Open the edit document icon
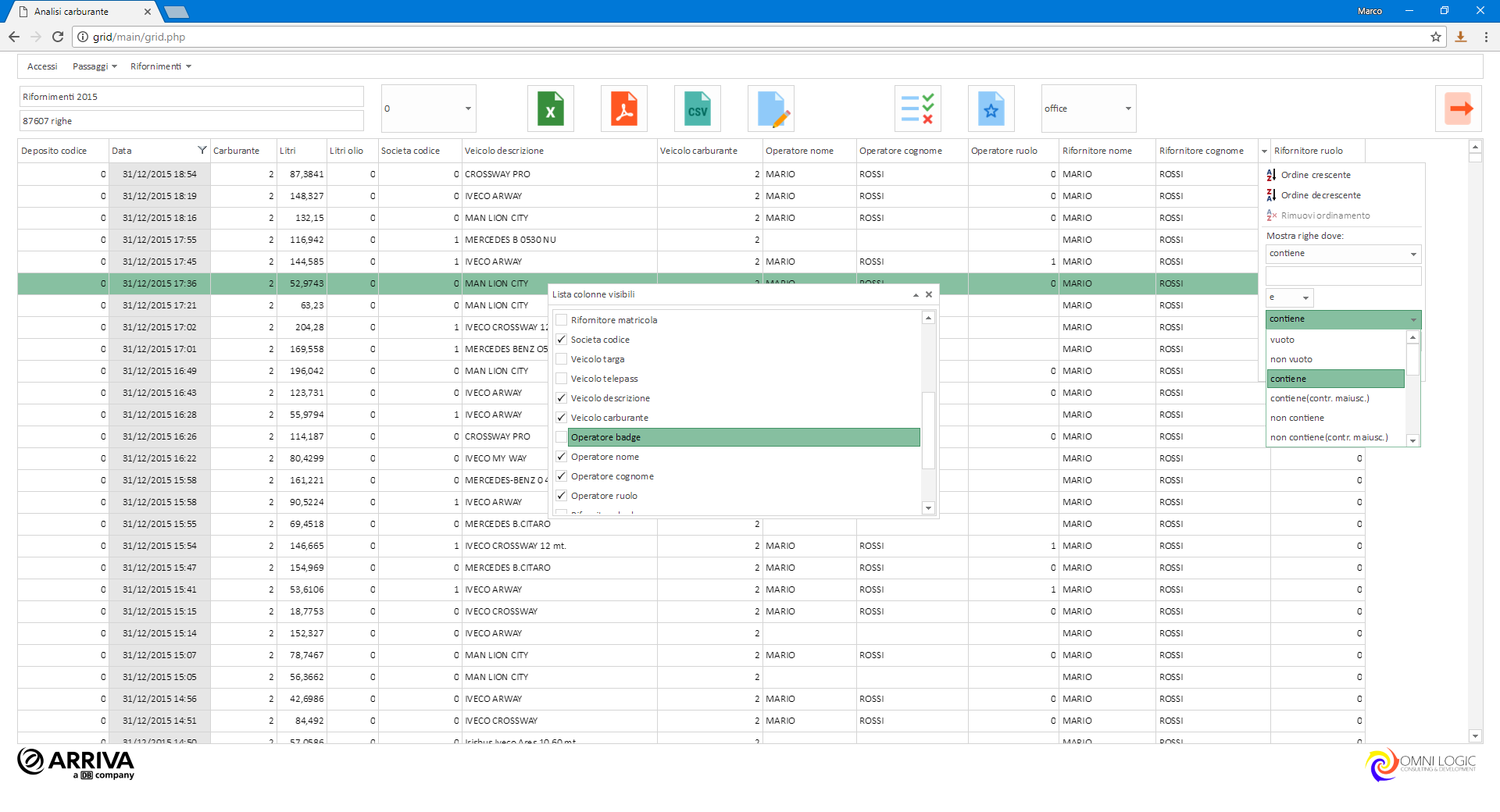 click(771, 109)
